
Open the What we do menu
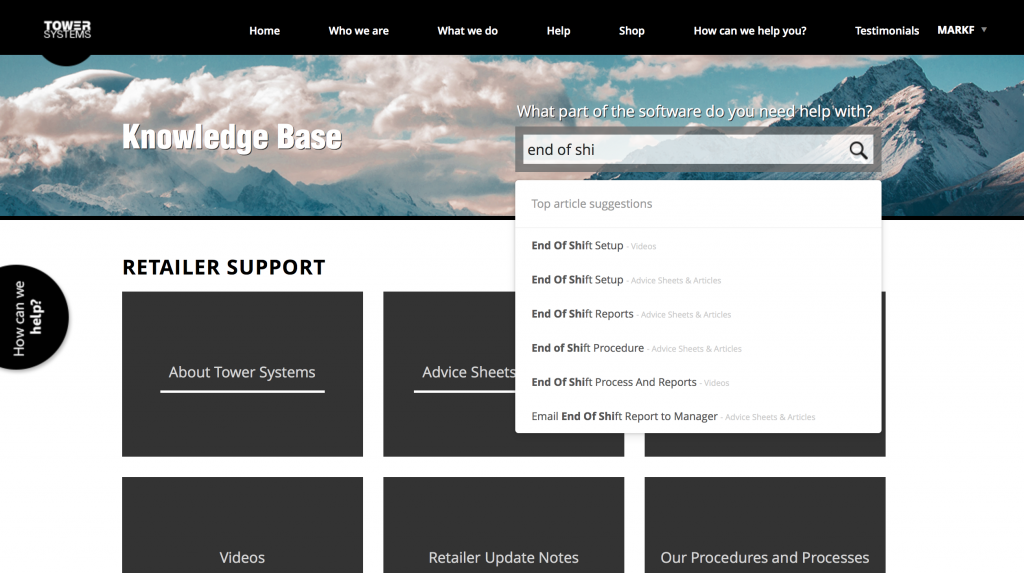point(468,31)
